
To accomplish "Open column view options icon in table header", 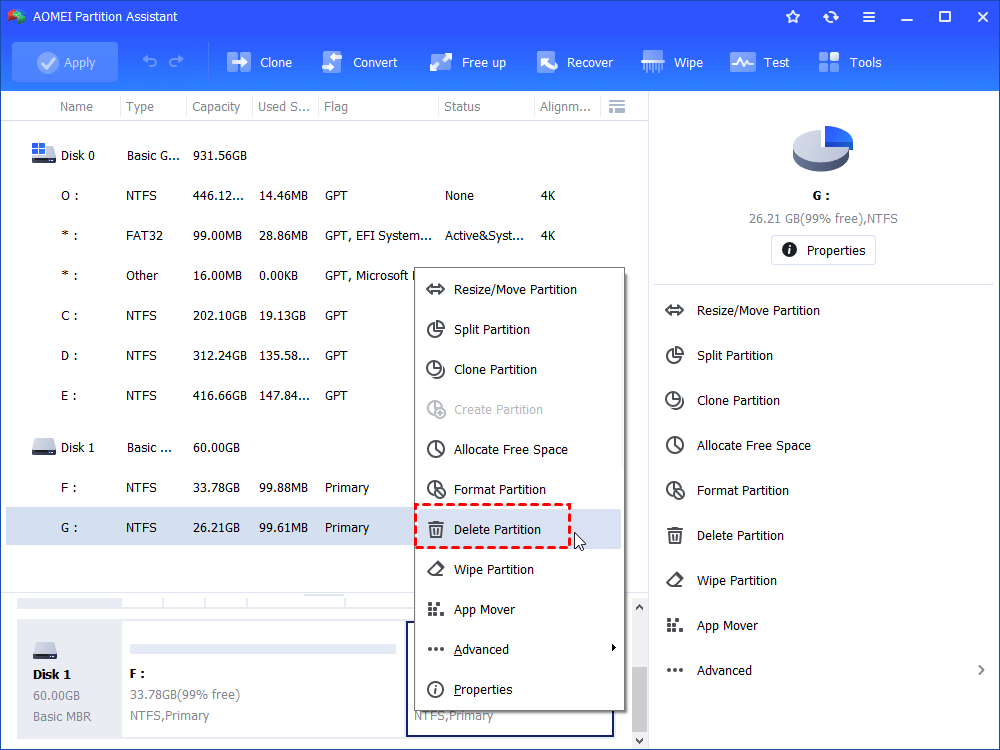I will pyautogui.click(x=617, y=106).
